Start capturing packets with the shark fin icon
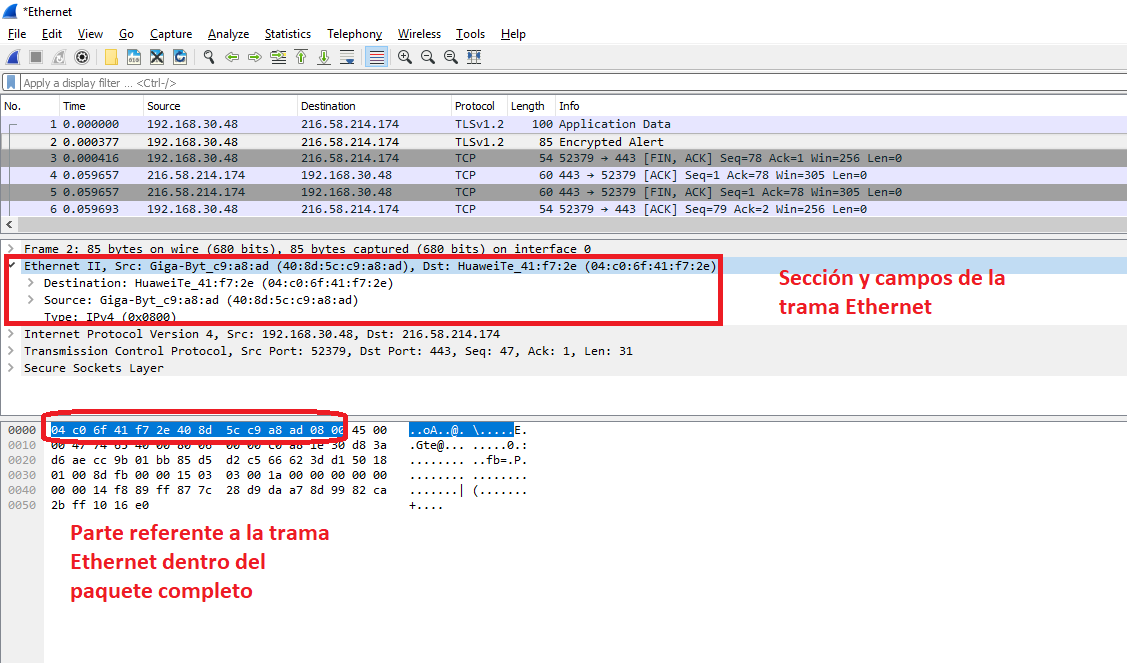1127x663 pixels. (x=13, y=57)
